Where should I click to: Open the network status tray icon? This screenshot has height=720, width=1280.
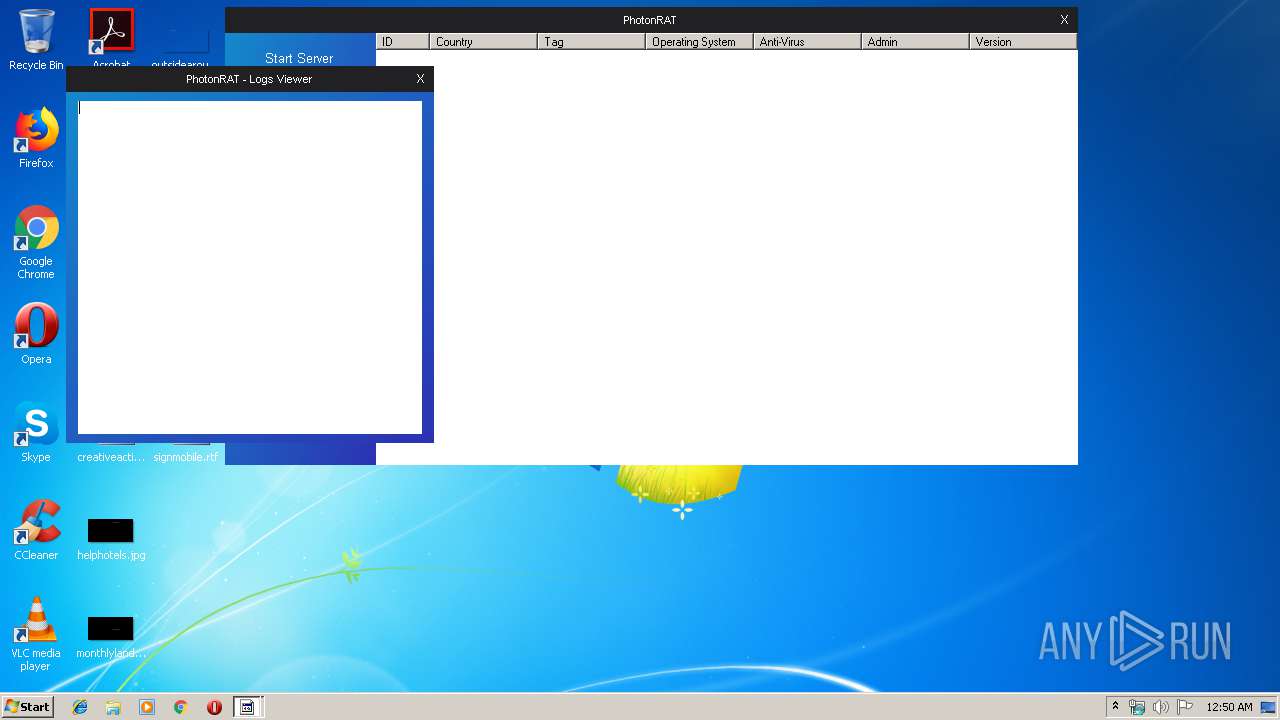[x=1137, y=707]
